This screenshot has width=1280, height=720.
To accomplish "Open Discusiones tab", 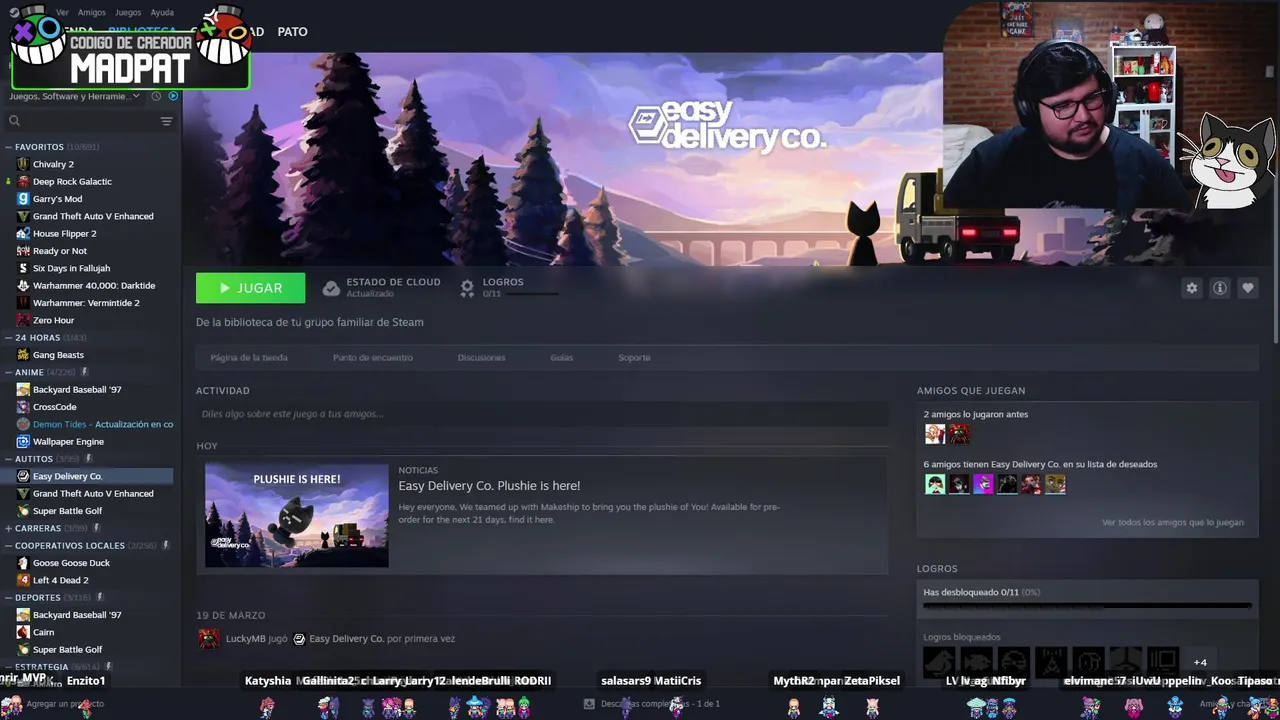I will pyautogui.click(x=481, y=358).
